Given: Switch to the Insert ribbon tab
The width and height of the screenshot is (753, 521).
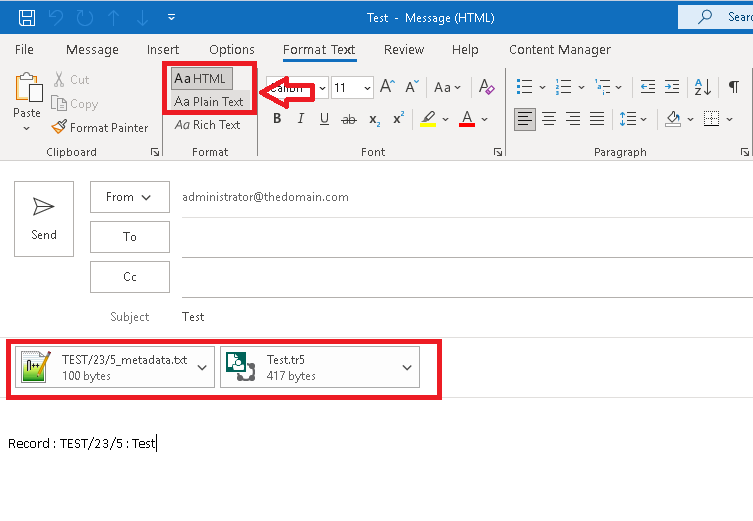Looking at the screenshot, I should [x=163, y=49].
